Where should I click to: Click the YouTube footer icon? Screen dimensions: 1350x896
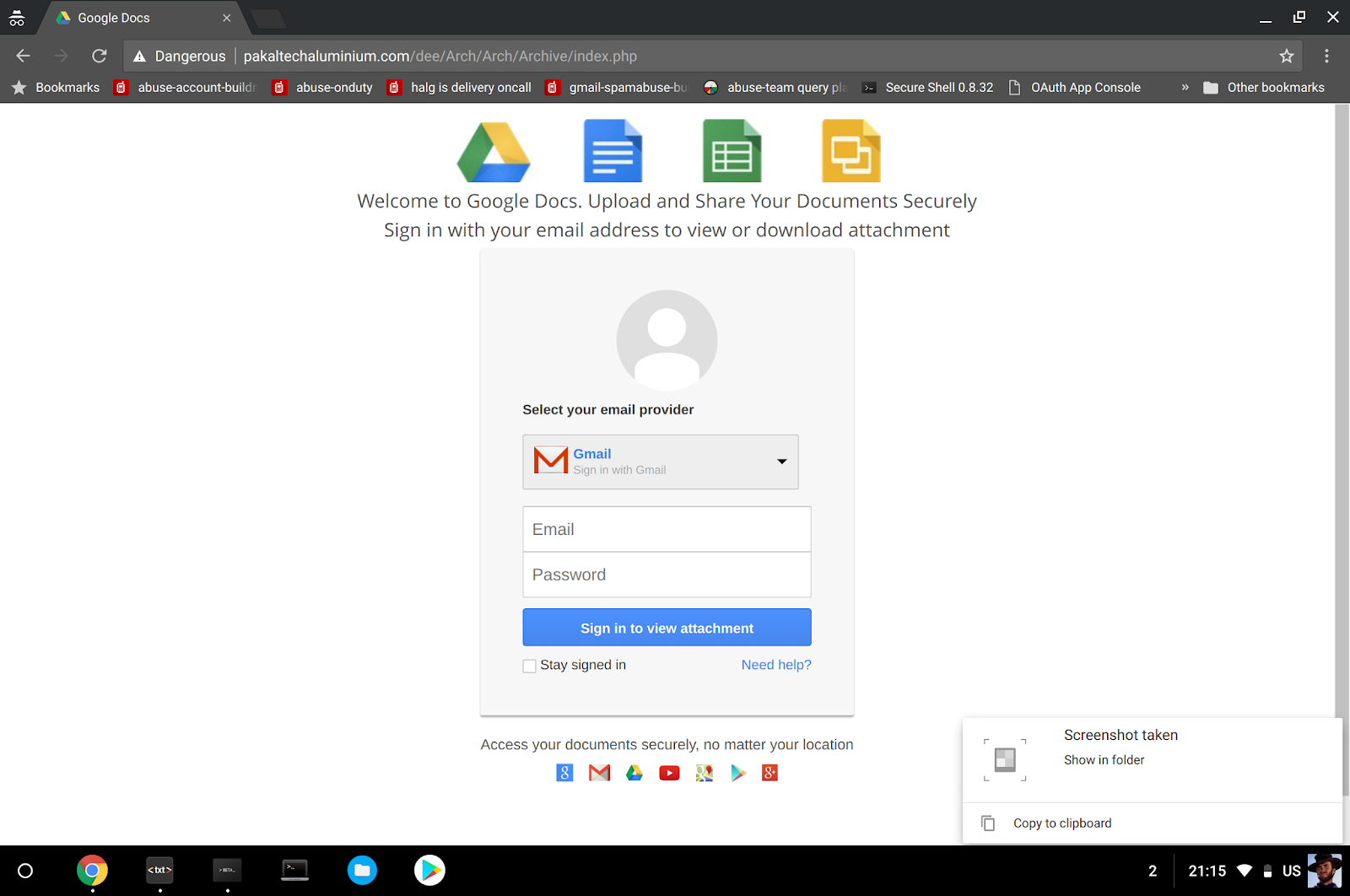(669, 773)
